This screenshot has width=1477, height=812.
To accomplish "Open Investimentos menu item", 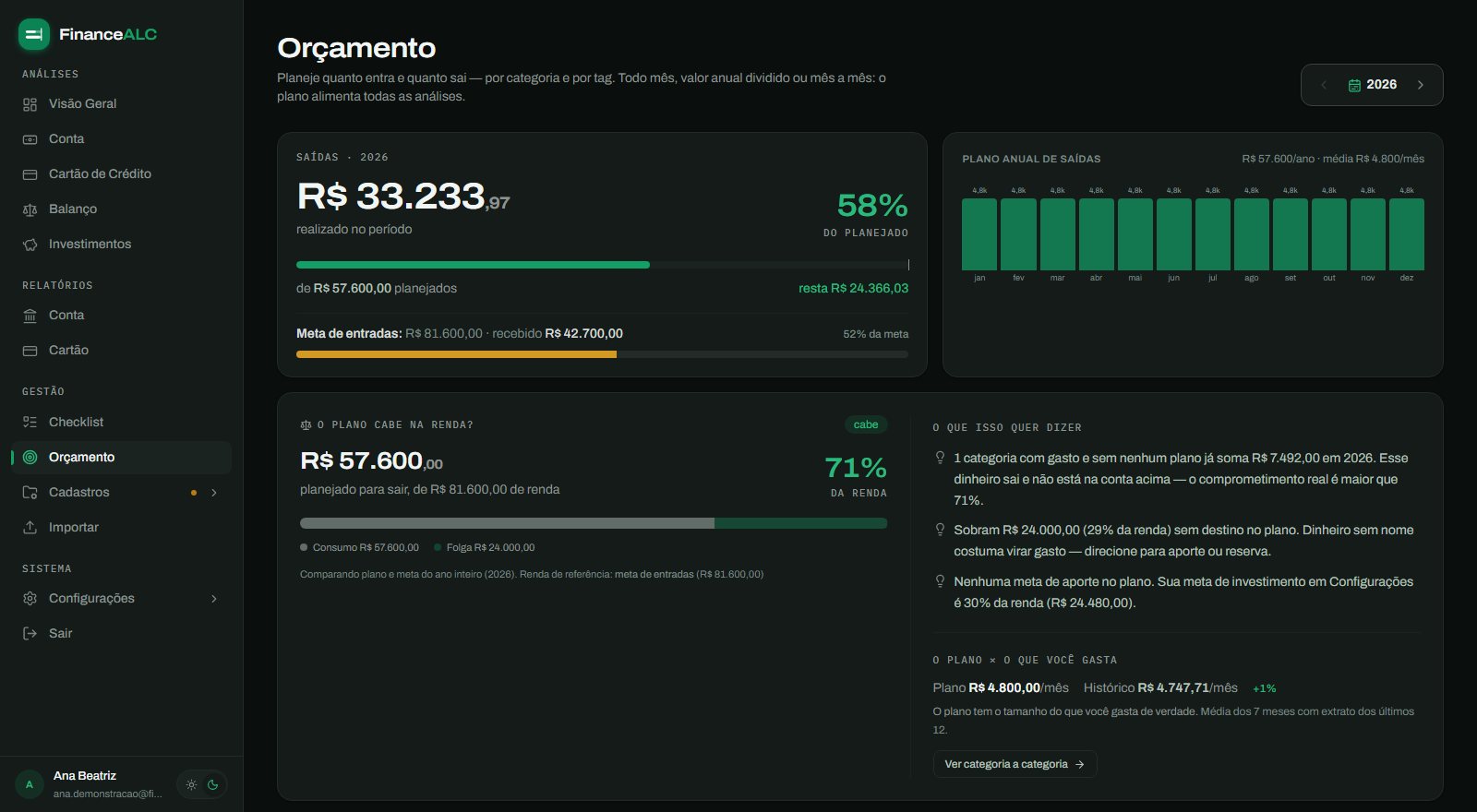I will [121, 245].
